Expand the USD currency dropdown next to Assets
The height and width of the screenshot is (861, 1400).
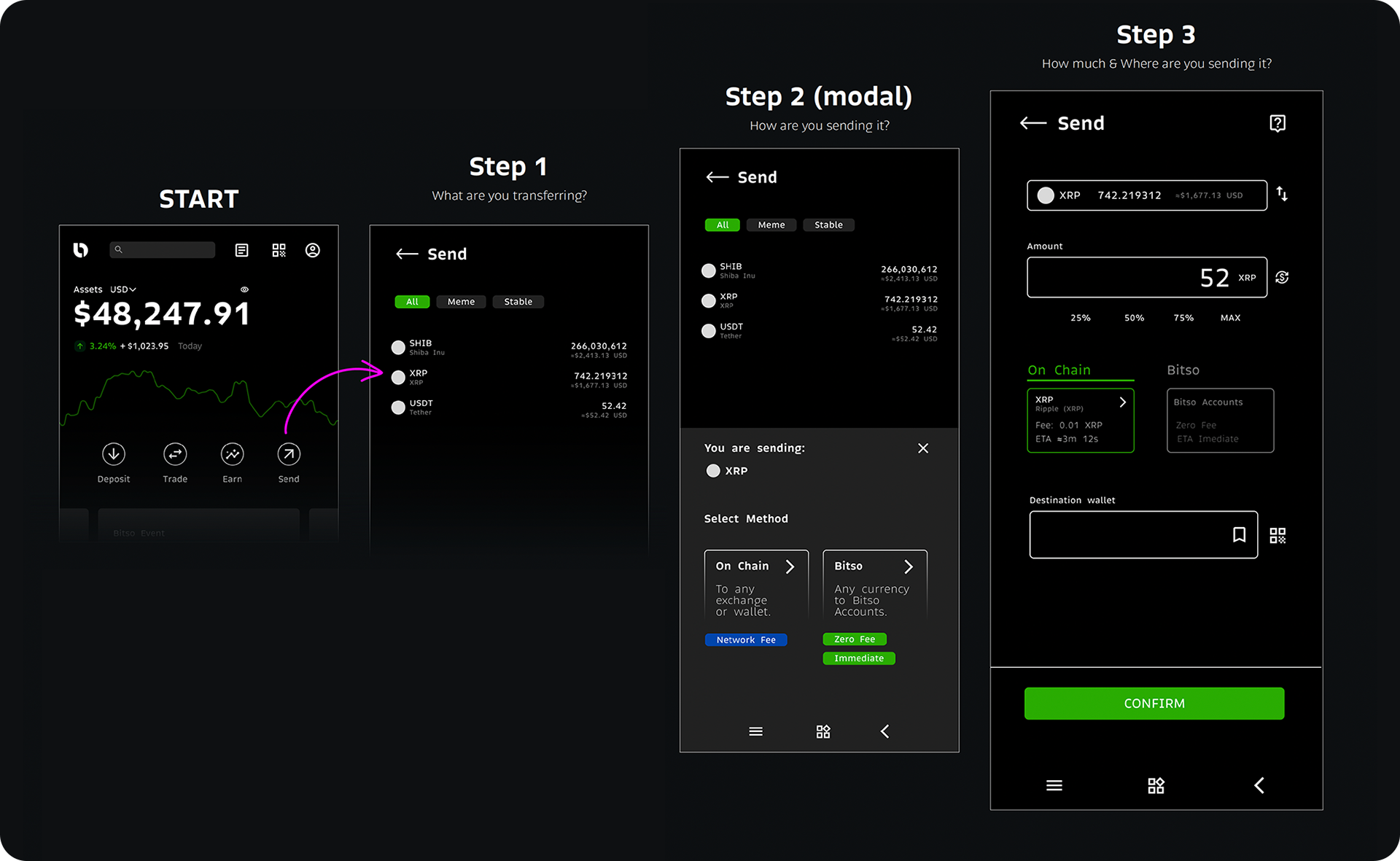click(x=123, y=289)
